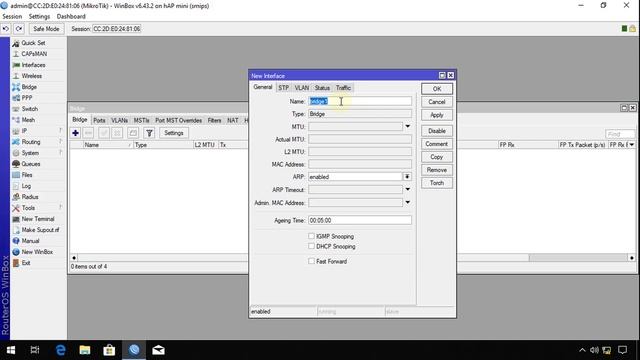Click the blue plus add button
Image resolution: width=640 pixels, height=360 pixels.
[x=76, y=133]
